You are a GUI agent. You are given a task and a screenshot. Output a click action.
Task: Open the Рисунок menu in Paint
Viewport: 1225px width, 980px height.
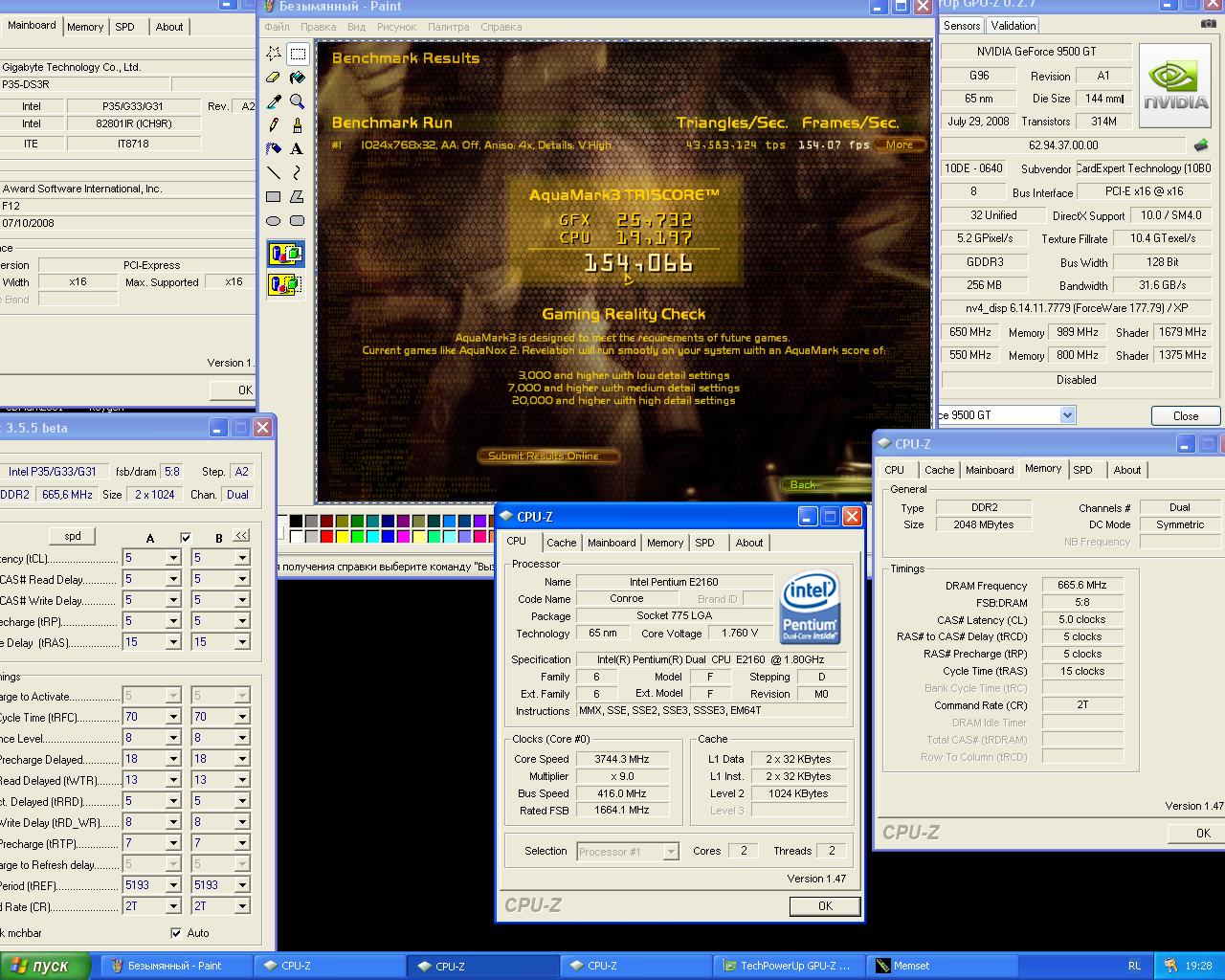(x=396, y=27)
